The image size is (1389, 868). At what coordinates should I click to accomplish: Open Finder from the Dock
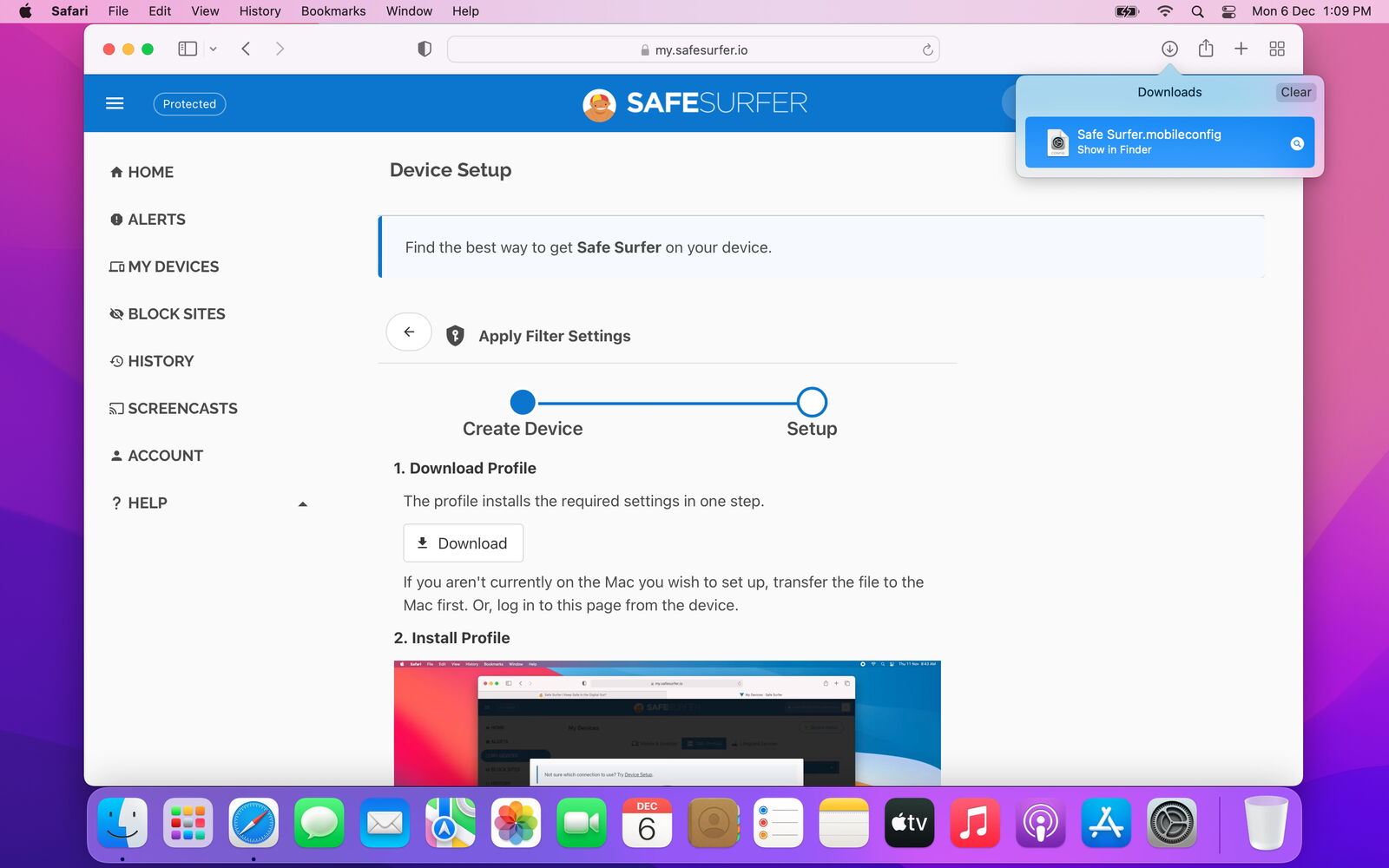(122, 822)
